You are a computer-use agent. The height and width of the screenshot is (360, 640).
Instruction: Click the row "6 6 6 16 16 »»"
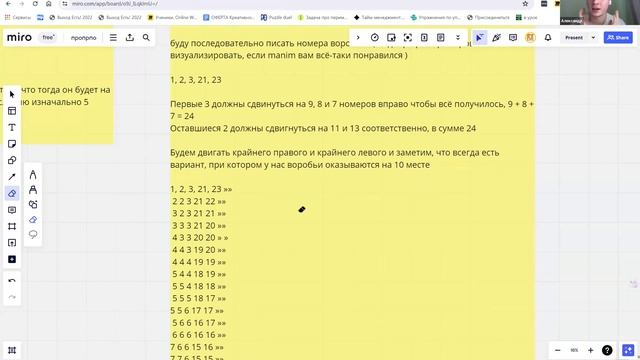[x=199, y=335]
